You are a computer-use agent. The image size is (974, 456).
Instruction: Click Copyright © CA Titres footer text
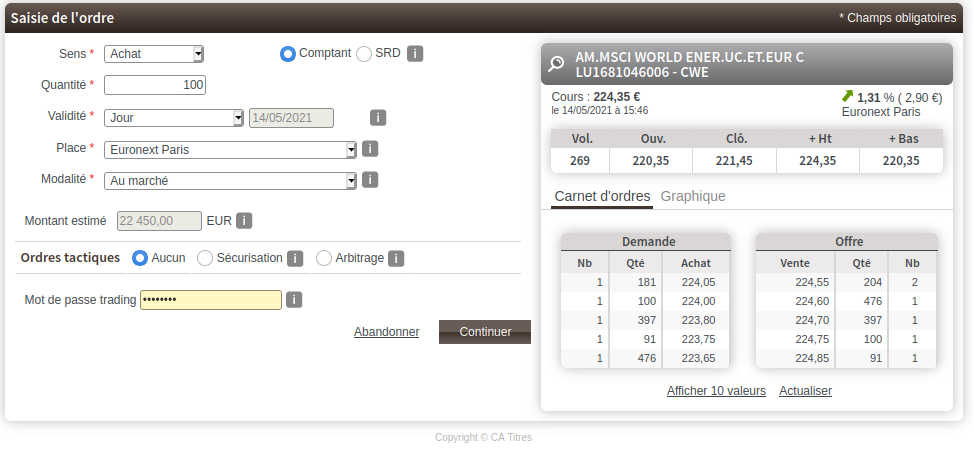[483, 437]
